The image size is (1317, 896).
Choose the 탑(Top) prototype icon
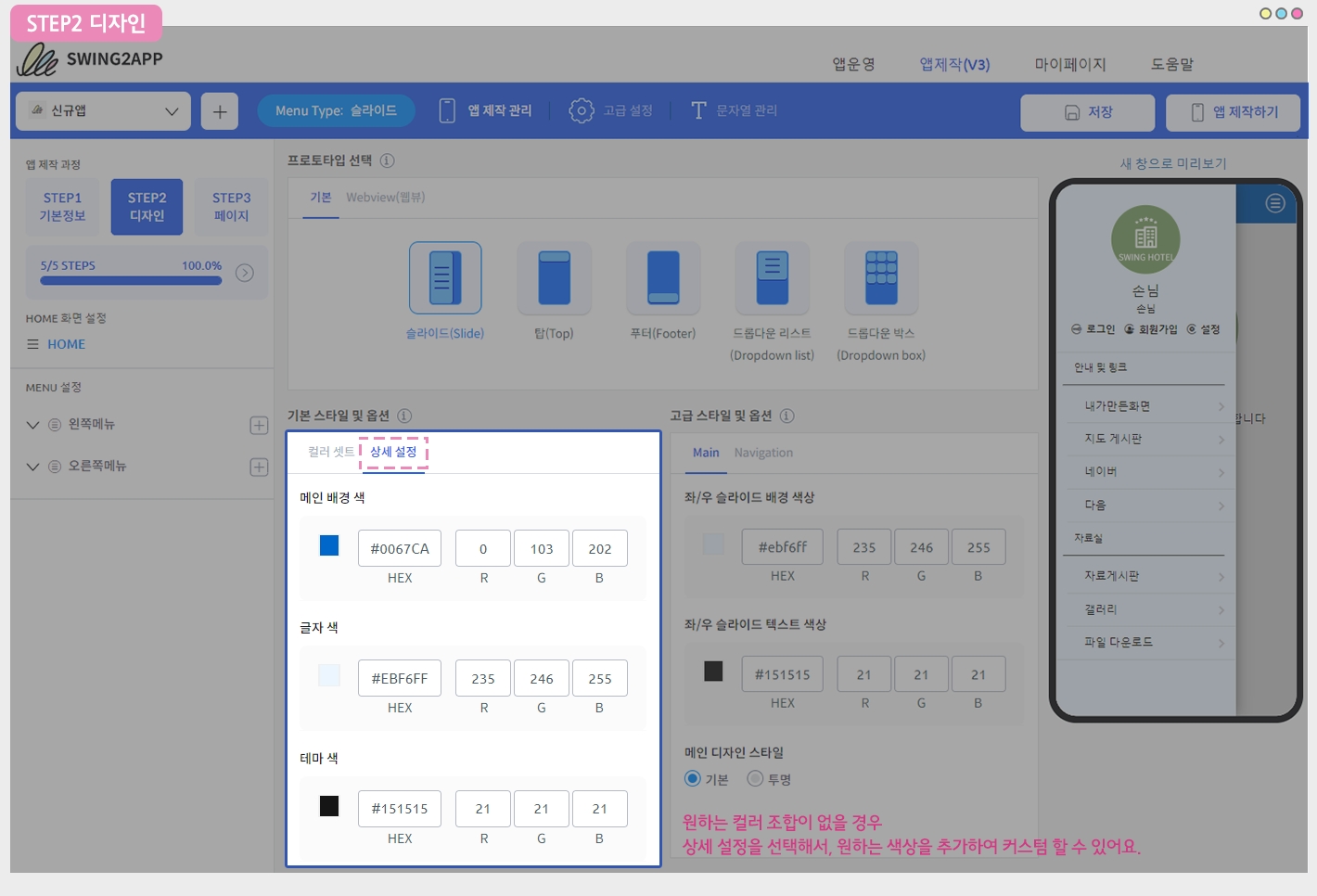(x=554, y=277)
